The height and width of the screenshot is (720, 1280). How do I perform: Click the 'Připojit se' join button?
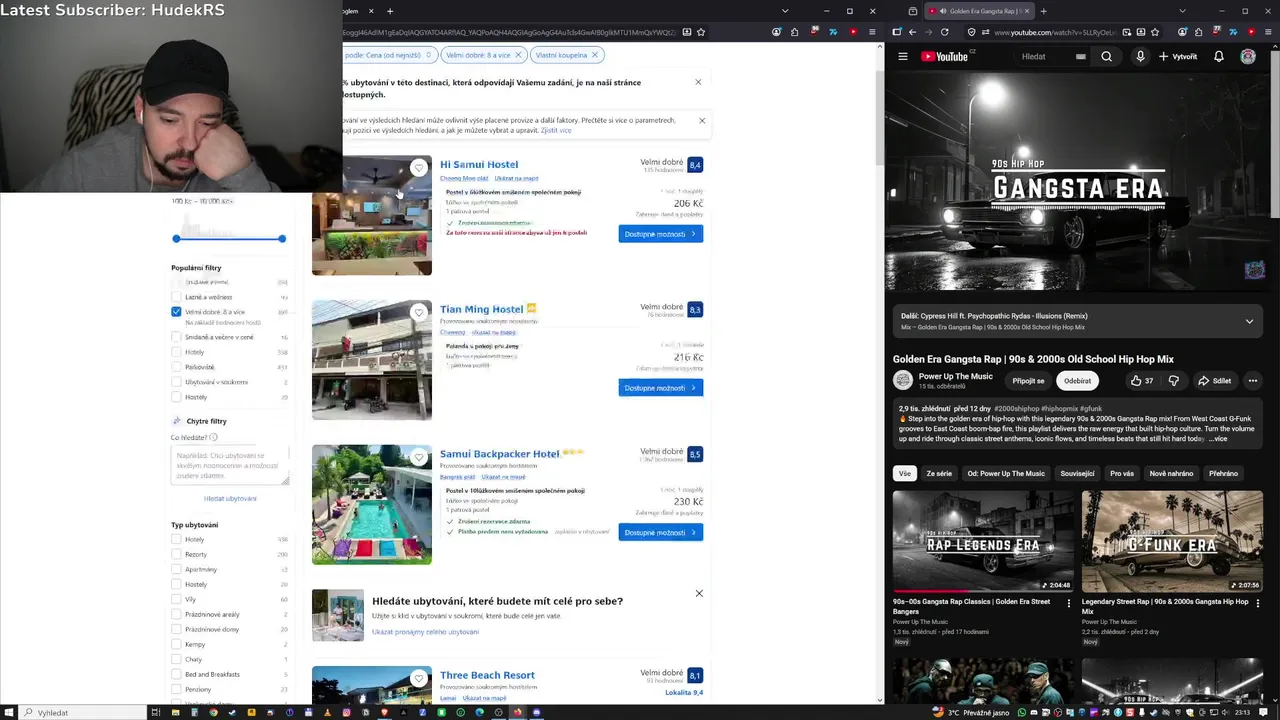coord(1028,381)
